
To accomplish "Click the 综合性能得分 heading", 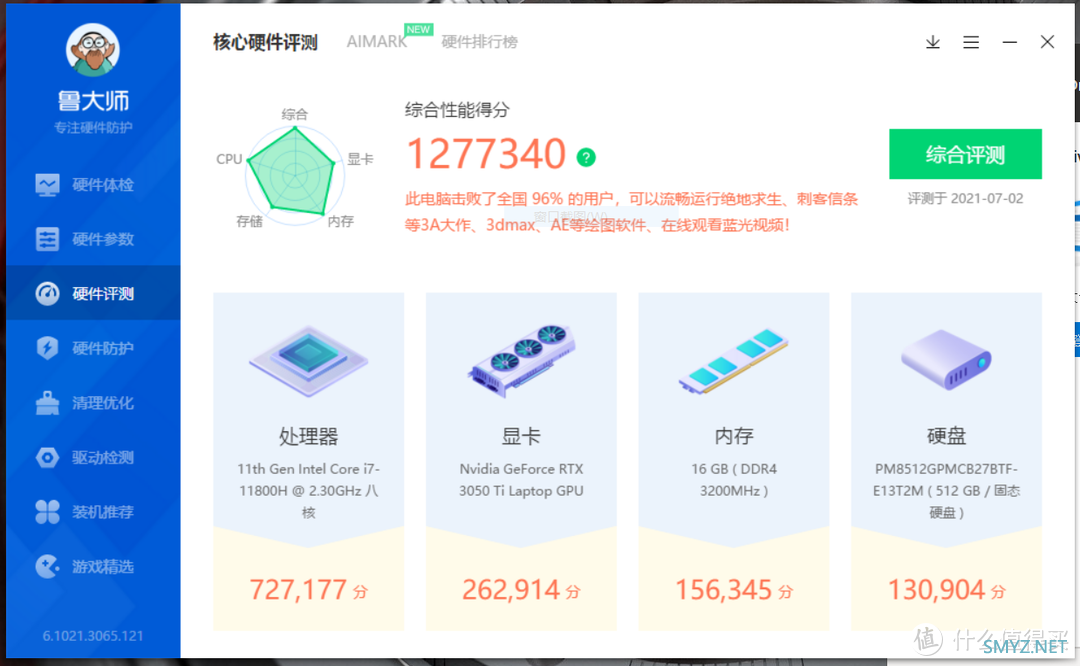I will [x=457, y=110].
